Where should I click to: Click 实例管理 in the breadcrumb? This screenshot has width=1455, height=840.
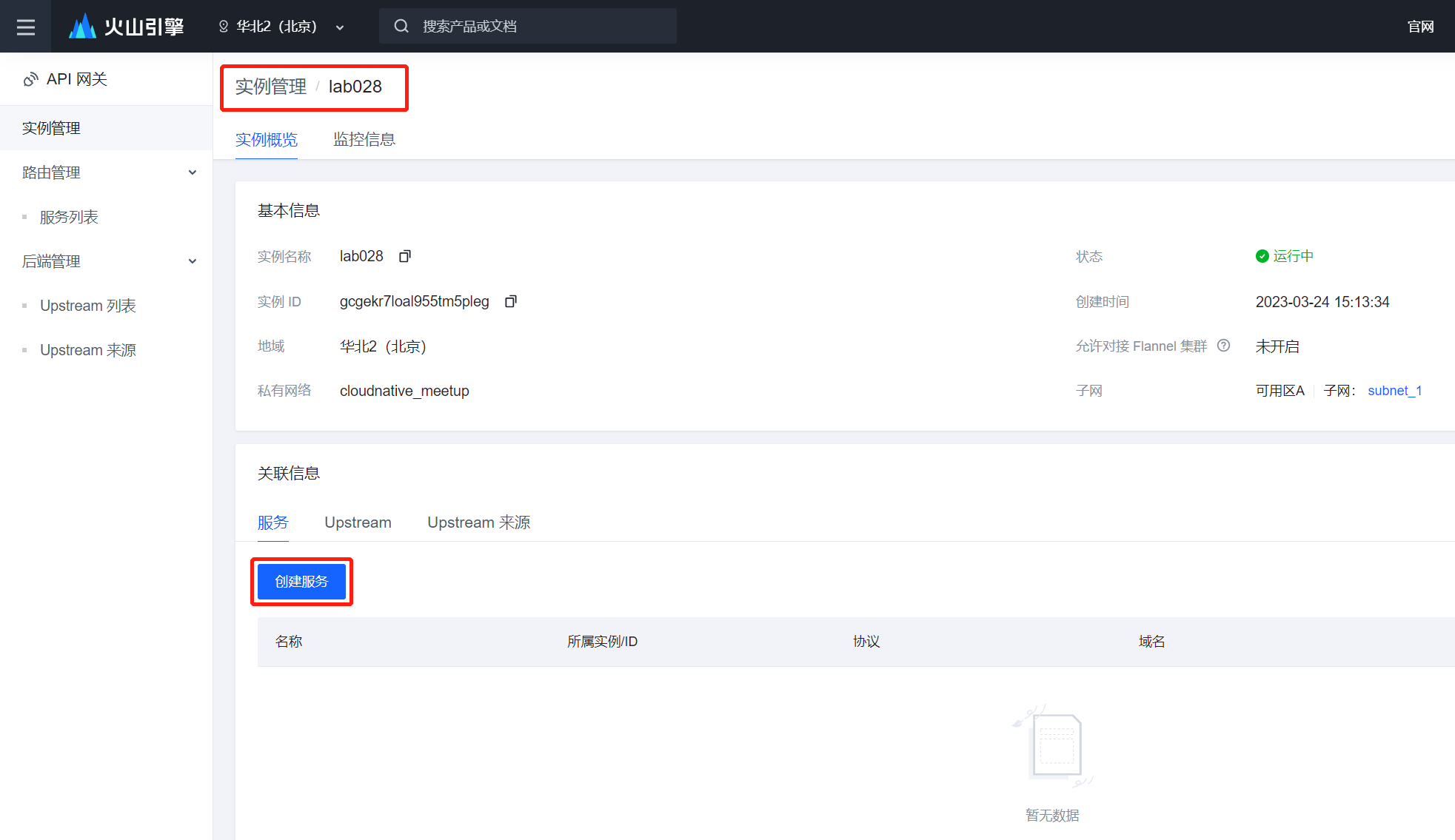click(271, 87)
